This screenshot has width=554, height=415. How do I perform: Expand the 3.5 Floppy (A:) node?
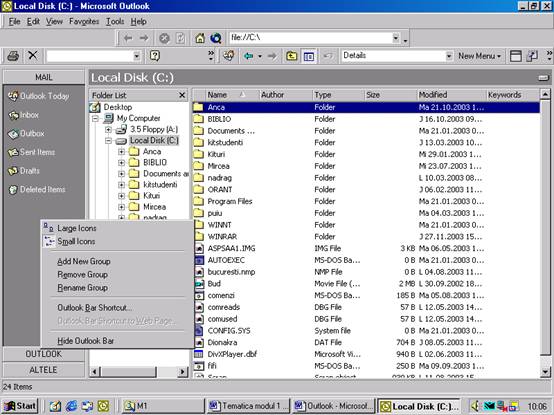[x=108, y=130]
